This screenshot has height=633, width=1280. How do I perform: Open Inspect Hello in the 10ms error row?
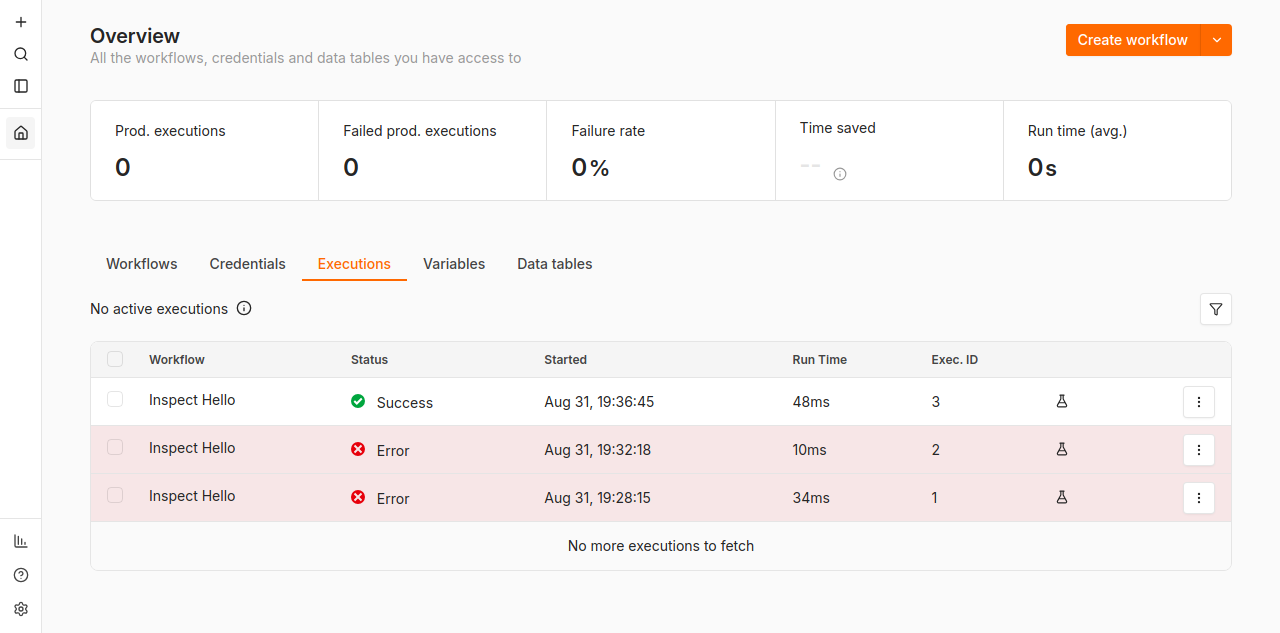click(192, 448)
